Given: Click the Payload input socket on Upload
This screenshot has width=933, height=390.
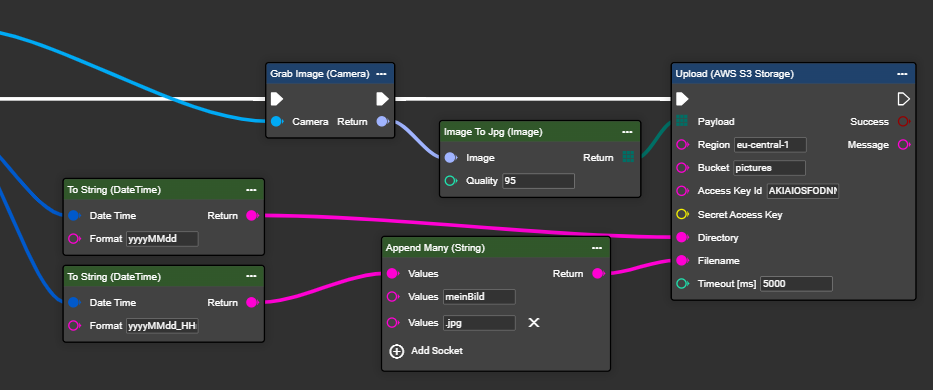Looking at the screenshot, I should point(682,121).
